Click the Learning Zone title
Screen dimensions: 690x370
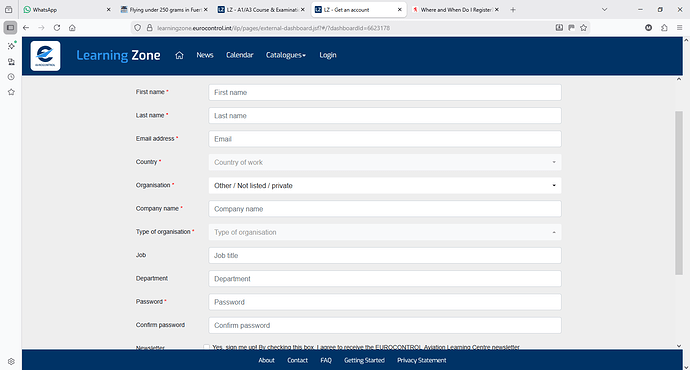click(x=118, y=55)
